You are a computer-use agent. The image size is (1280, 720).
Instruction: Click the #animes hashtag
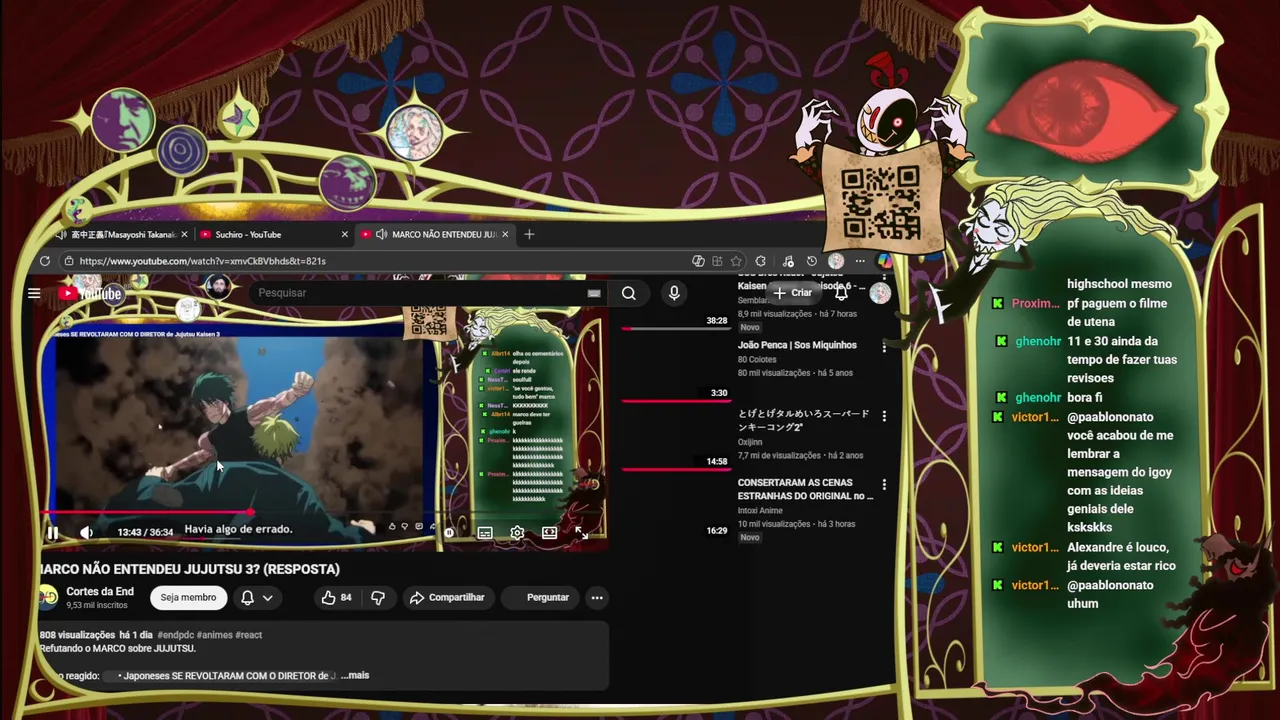(x=215, y=635)
